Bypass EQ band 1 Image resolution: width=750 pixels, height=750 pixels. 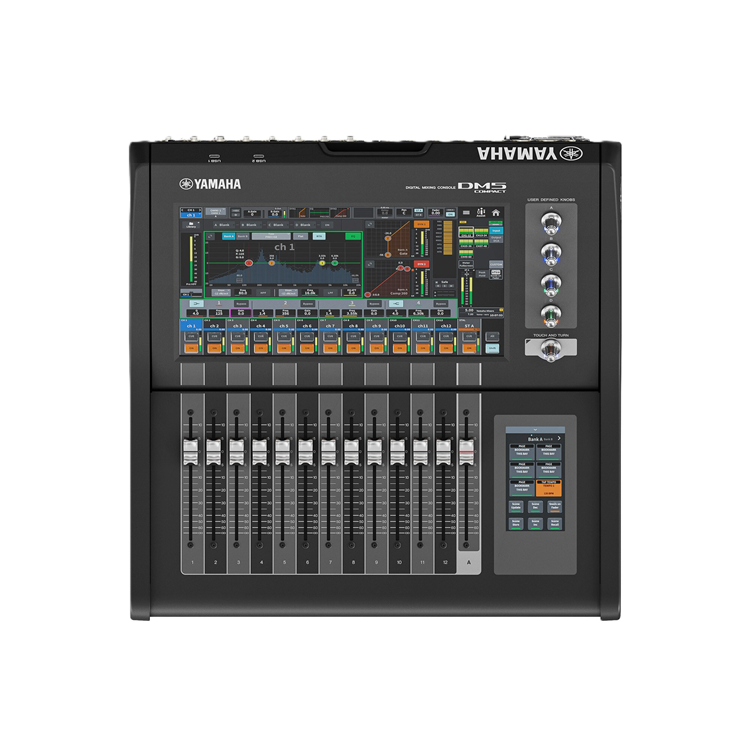click(x=242, y=304)
